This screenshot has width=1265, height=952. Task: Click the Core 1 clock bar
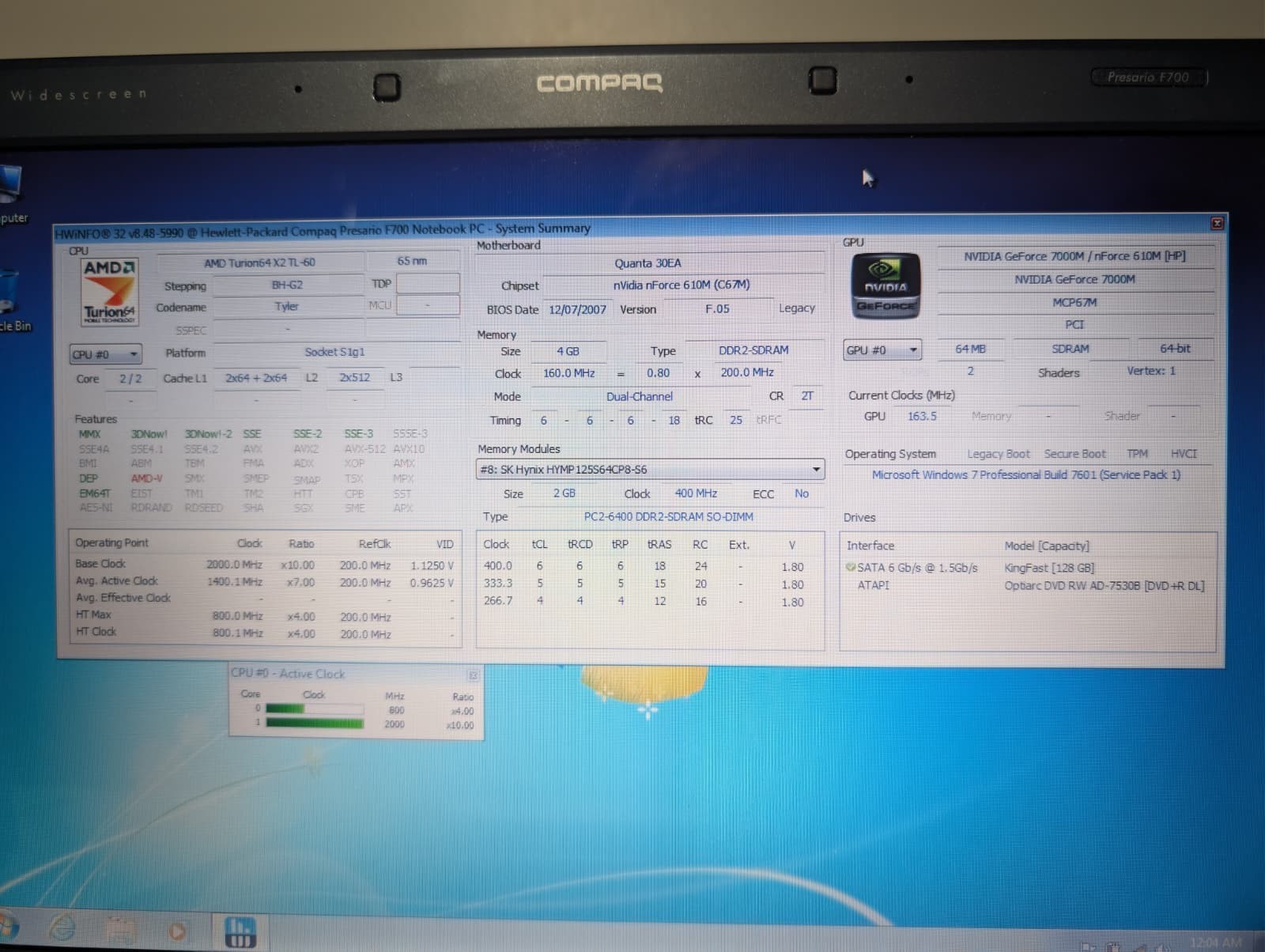pos(315,723)
